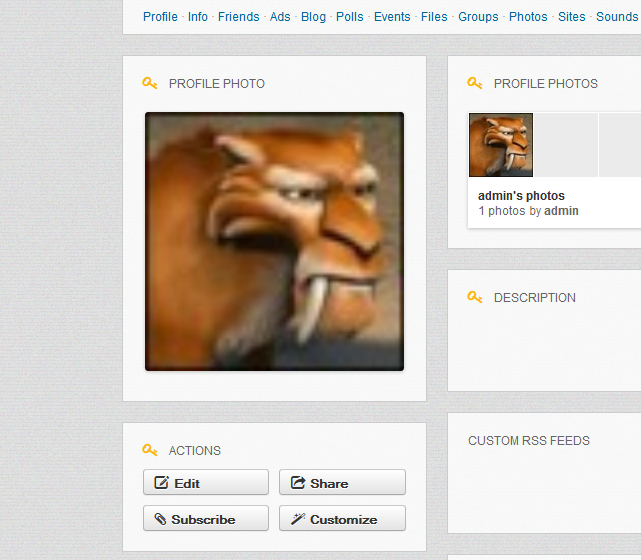641x560 pixels.
Task: Click the PROFILE PHOTOS block title
Action: tap(546, 84)
